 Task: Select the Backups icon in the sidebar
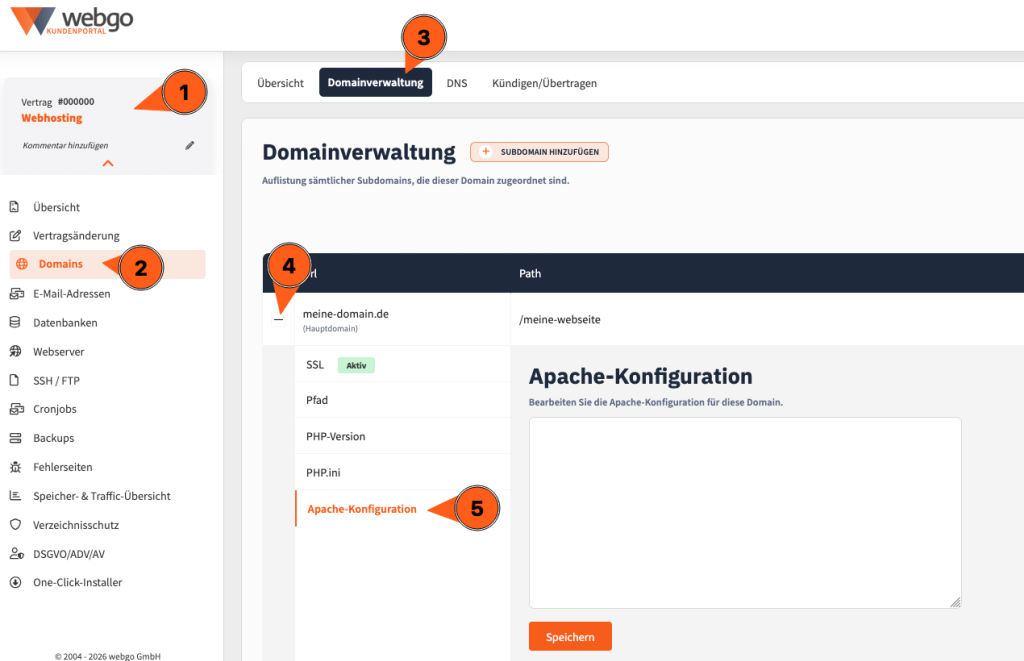click(x=14, y=437)
